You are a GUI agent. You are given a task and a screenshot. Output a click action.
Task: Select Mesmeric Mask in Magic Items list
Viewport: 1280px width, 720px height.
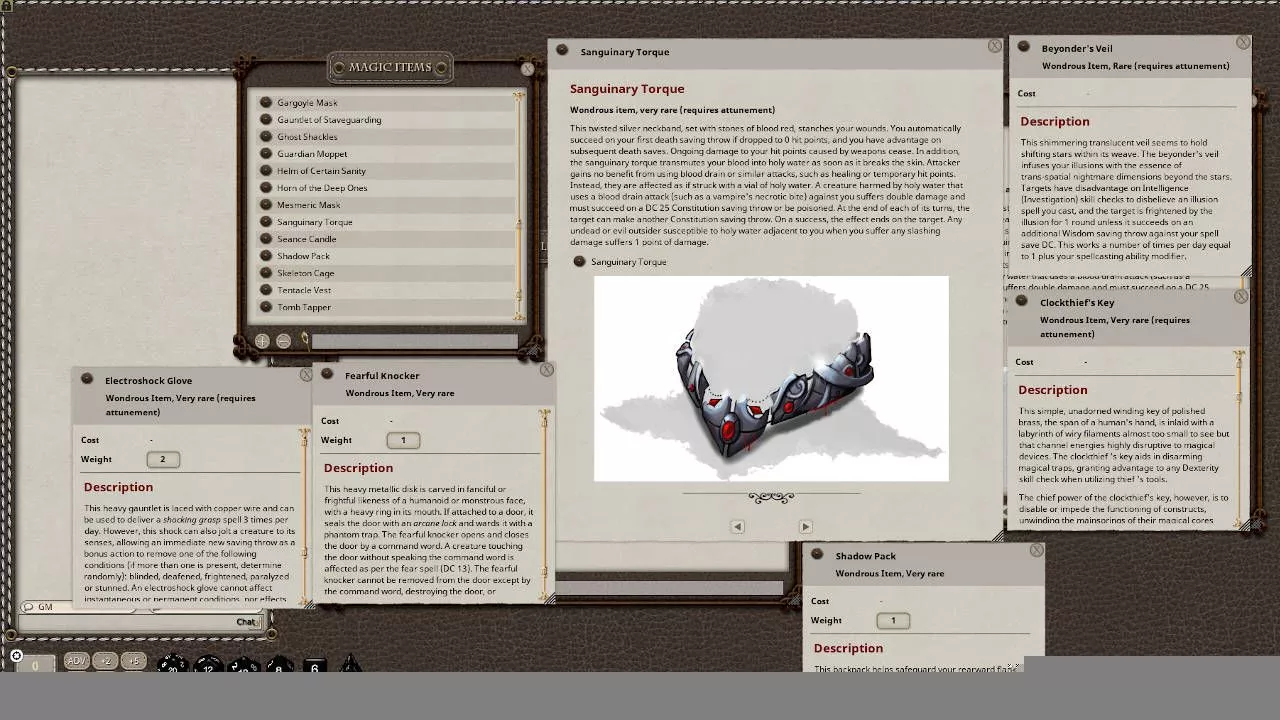tap(385, 205)
